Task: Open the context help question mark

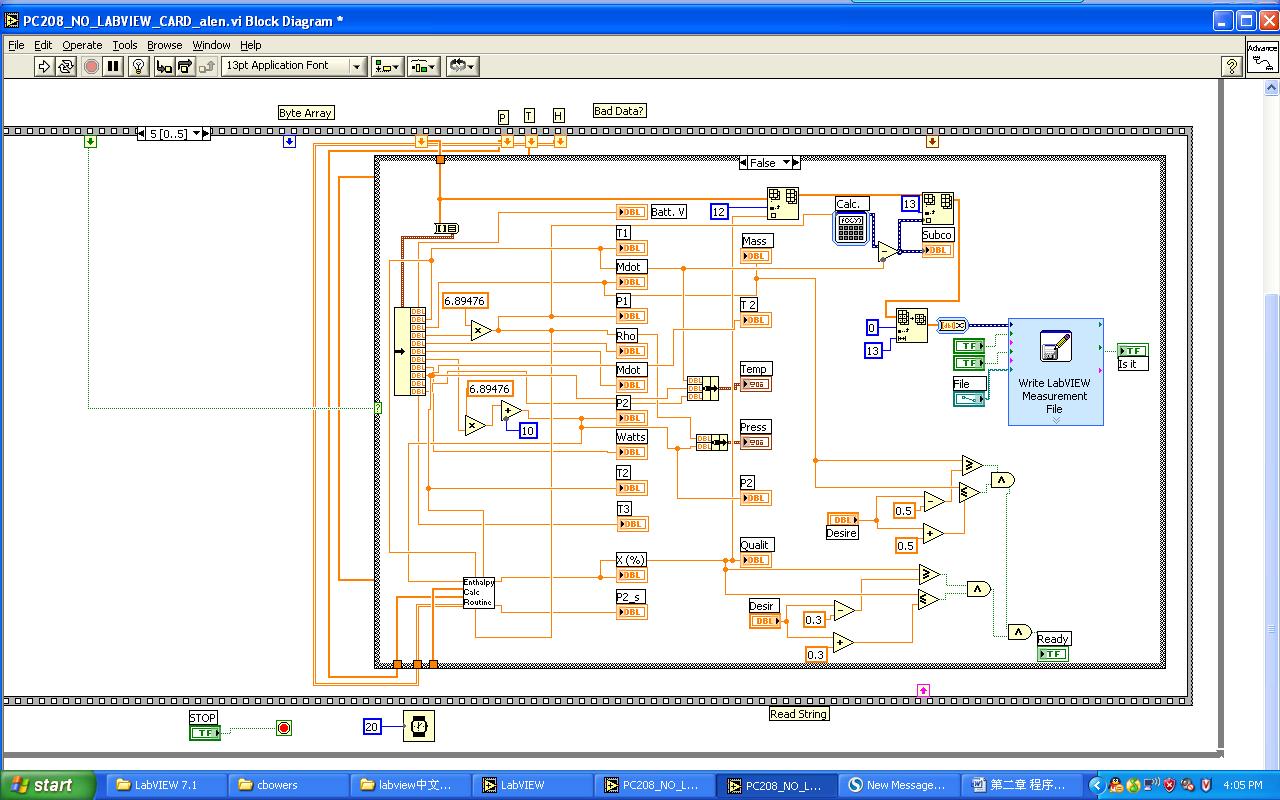Action: tap(1232, 66)
